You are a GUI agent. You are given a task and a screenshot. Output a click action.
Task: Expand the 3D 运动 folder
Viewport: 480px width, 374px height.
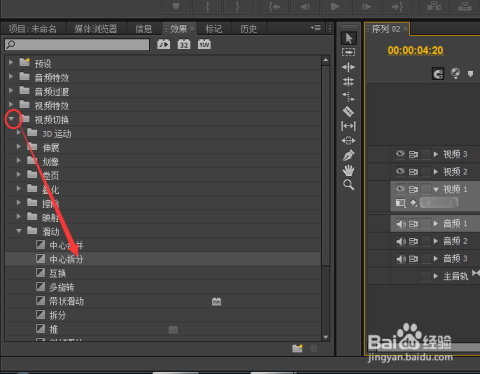coord(19,133)
